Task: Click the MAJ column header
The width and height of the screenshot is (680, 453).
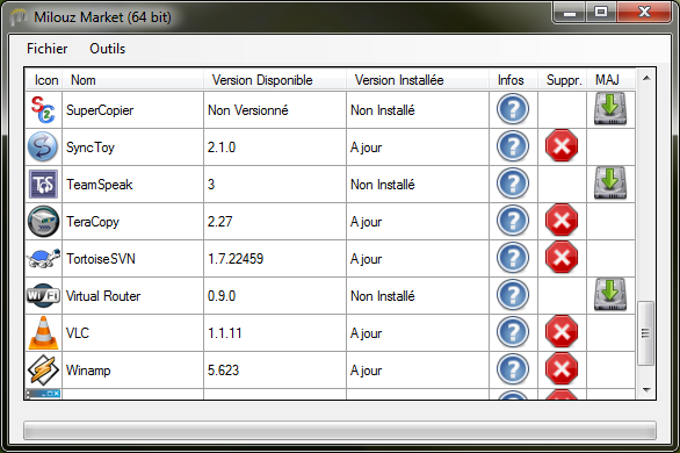Action: (x=611, y=80)
